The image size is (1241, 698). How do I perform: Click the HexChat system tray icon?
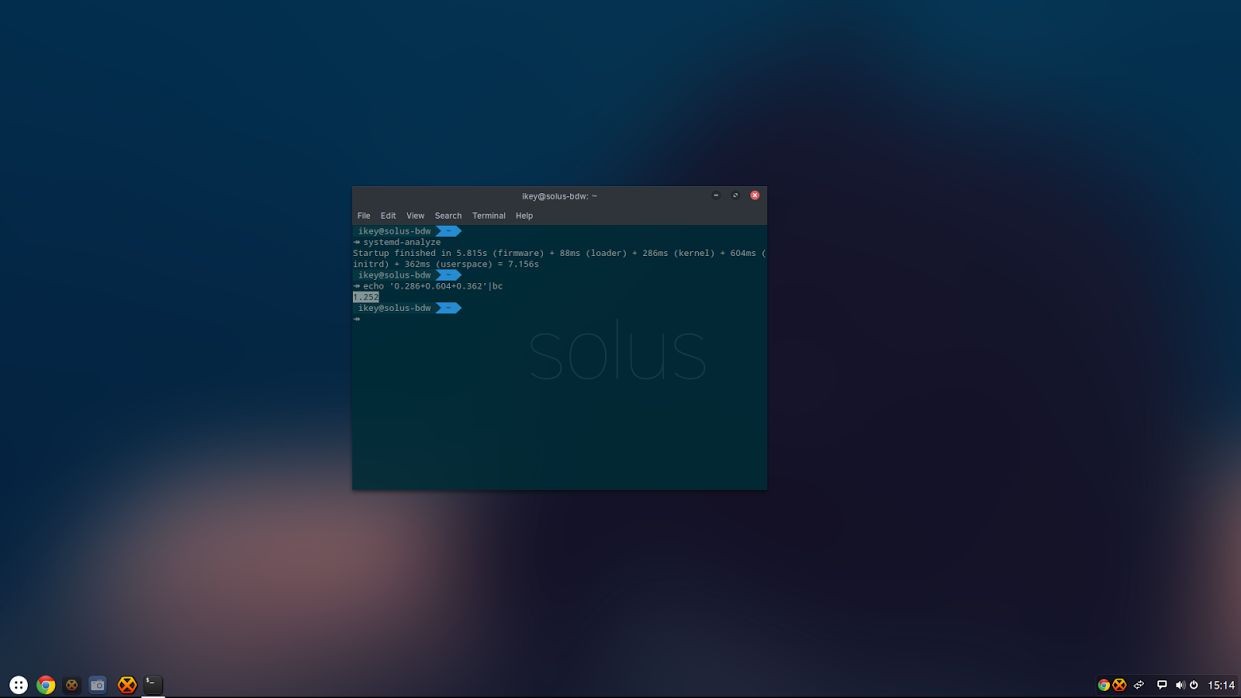[x=1120, y=684]
